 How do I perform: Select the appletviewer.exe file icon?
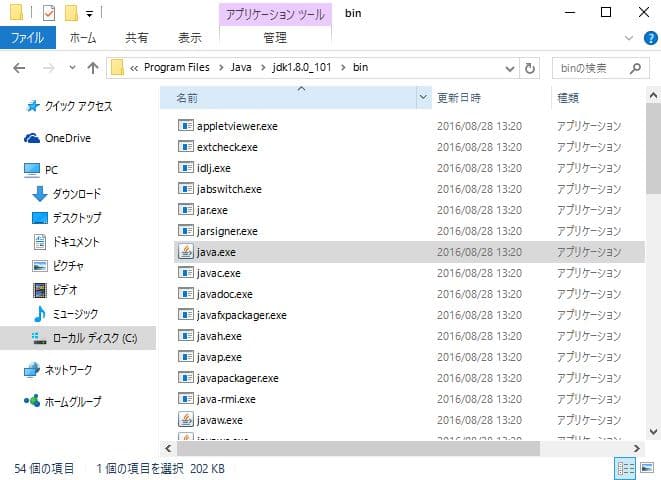185,126
